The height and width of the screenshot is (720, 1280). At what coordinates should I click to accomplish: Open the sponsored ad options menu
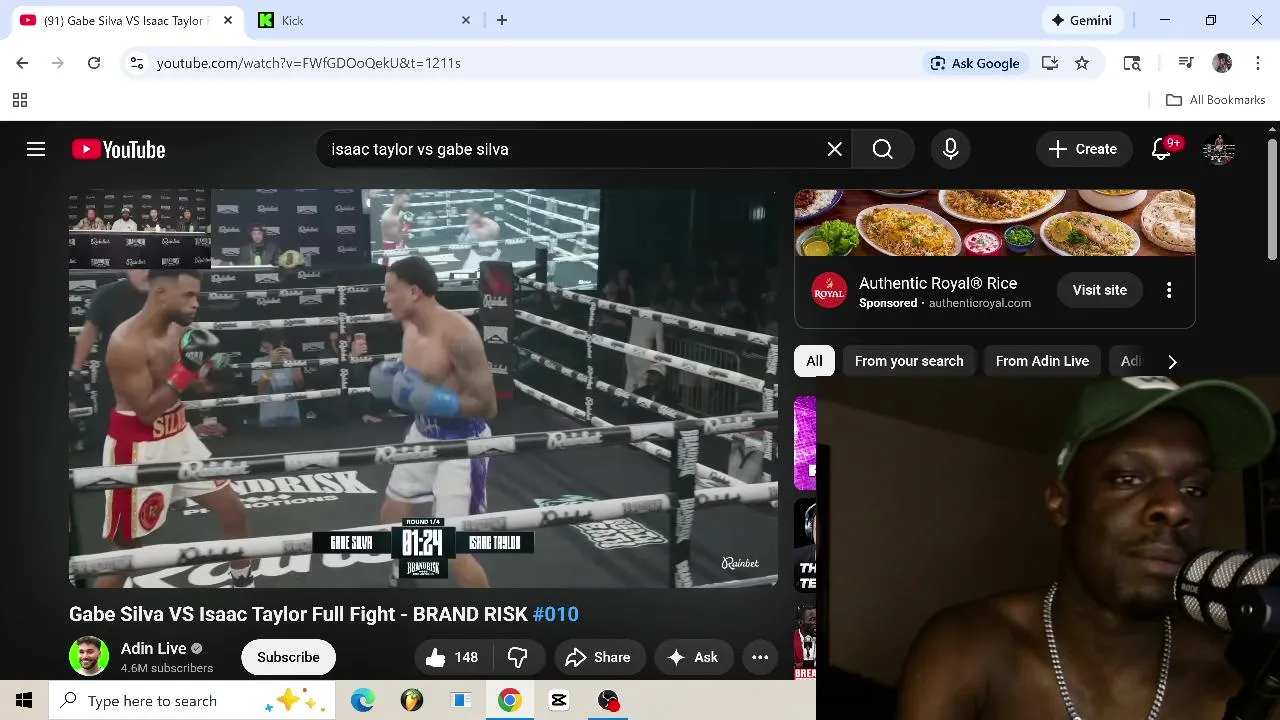point(1168,290)
